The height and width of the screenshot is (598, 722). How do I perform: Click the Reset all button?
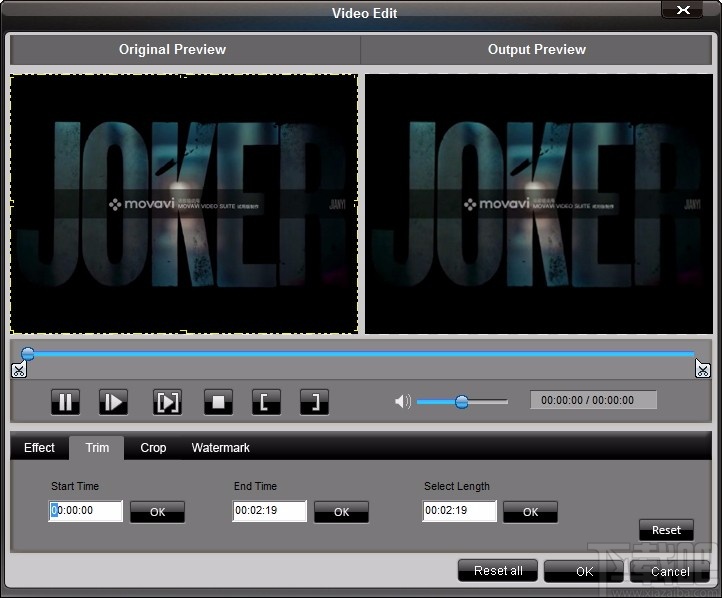pyautogui.click(x=498, y=571)
